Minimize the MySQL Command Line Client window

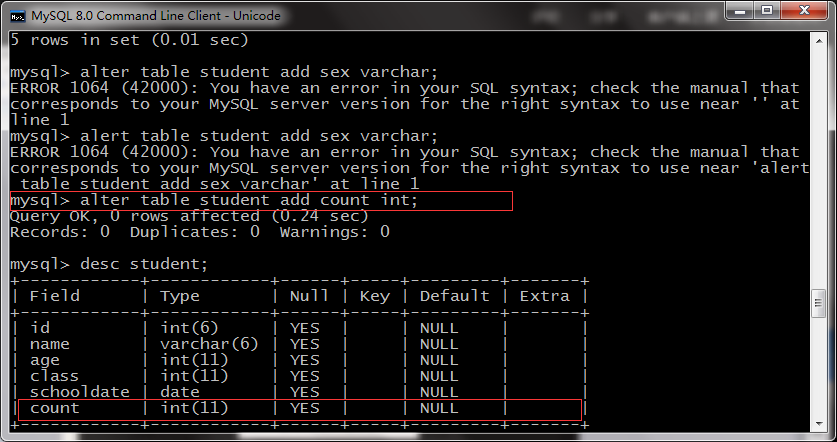coord(740,10)
